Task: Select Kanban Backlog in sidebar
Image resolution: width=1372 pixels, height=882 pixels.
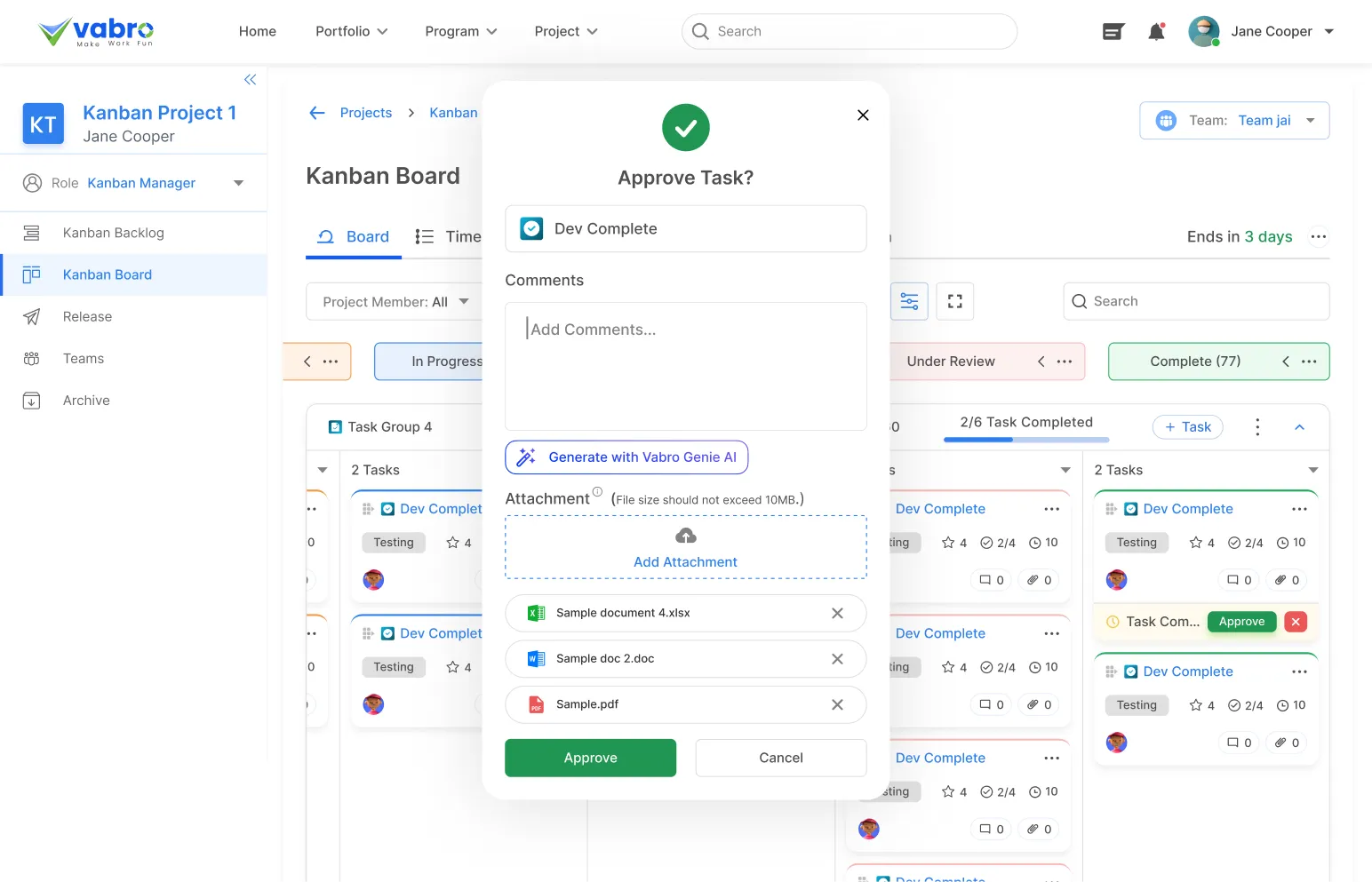Action: [x=113, y=233]
